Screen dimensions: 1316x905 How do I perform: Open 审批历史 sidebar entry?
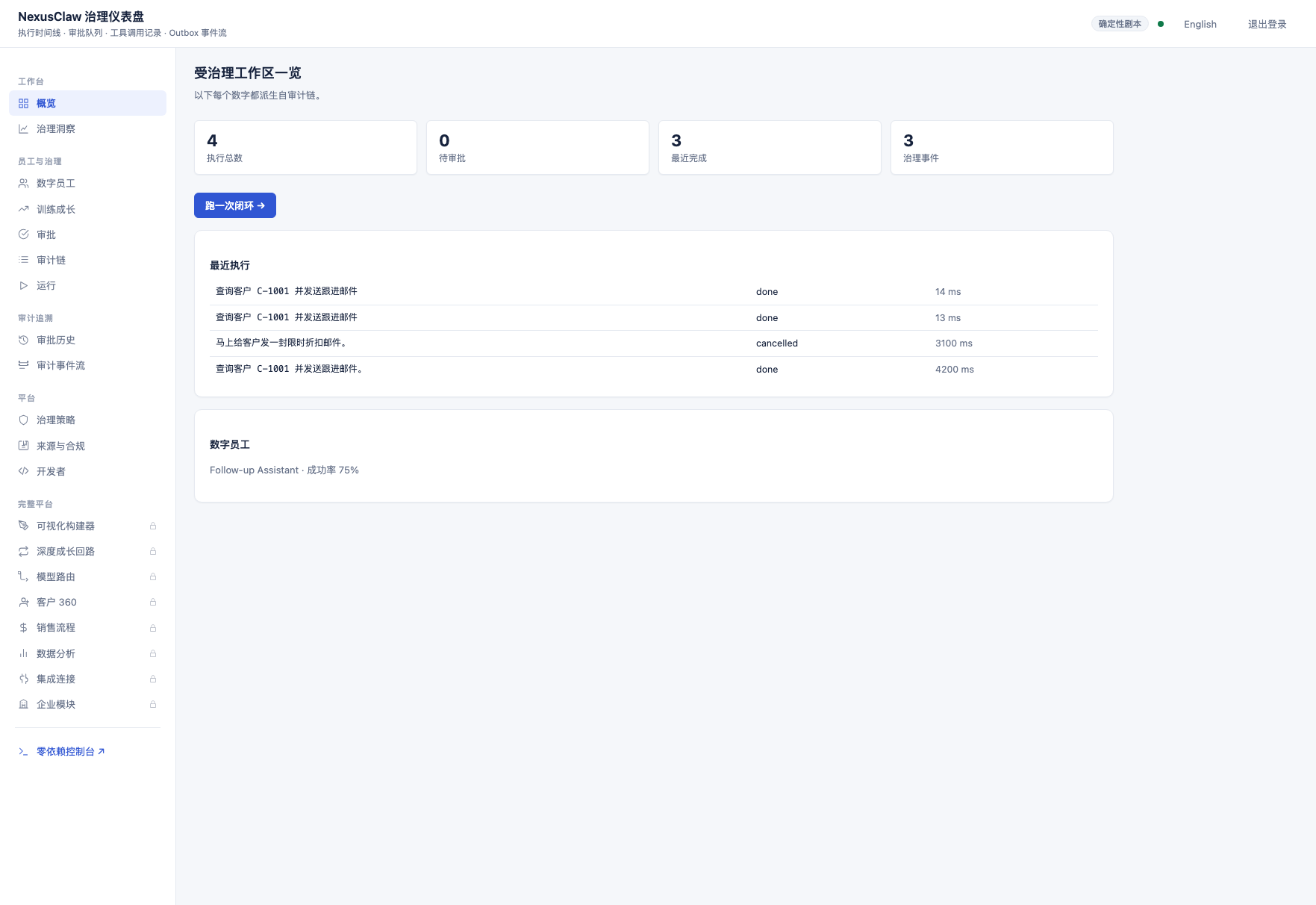click(87, 340)
